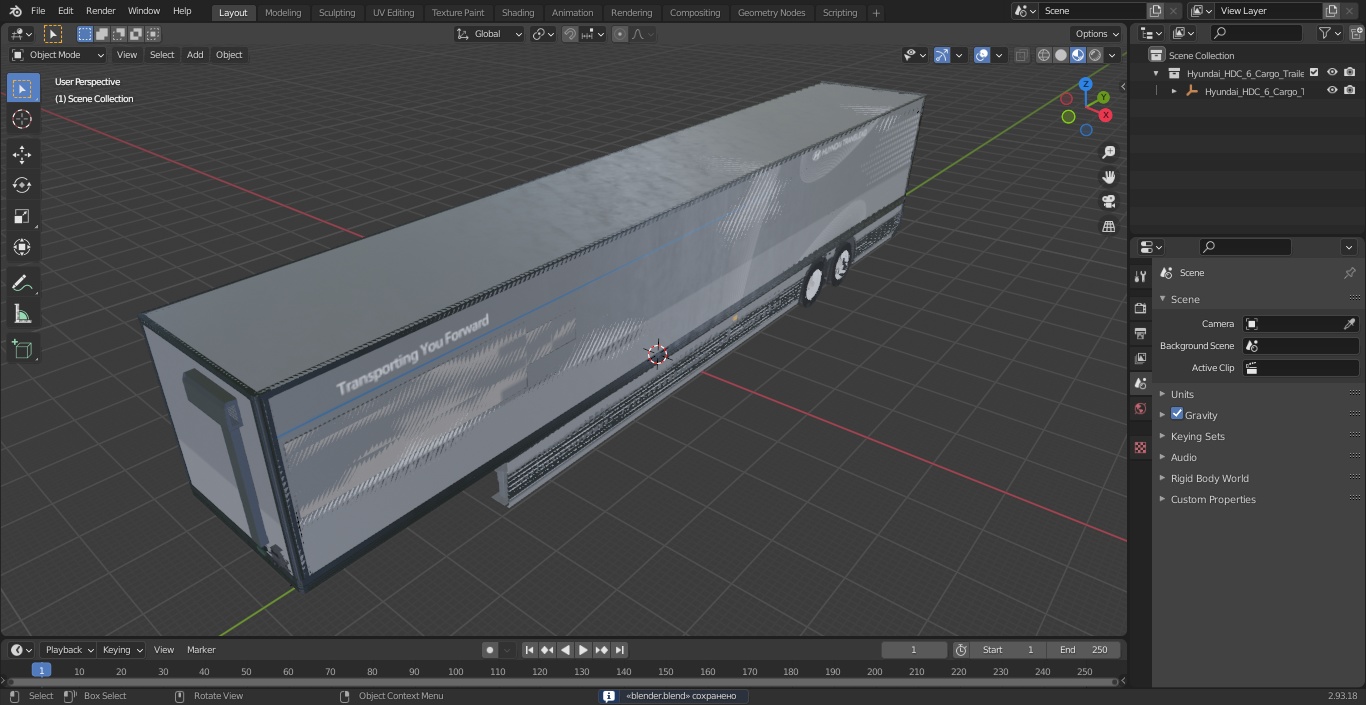Expand the Hyundai_HDC_6_Cargo_1 tree item
Screen dimensions: 1366x705
click(x=1174, y=91)
